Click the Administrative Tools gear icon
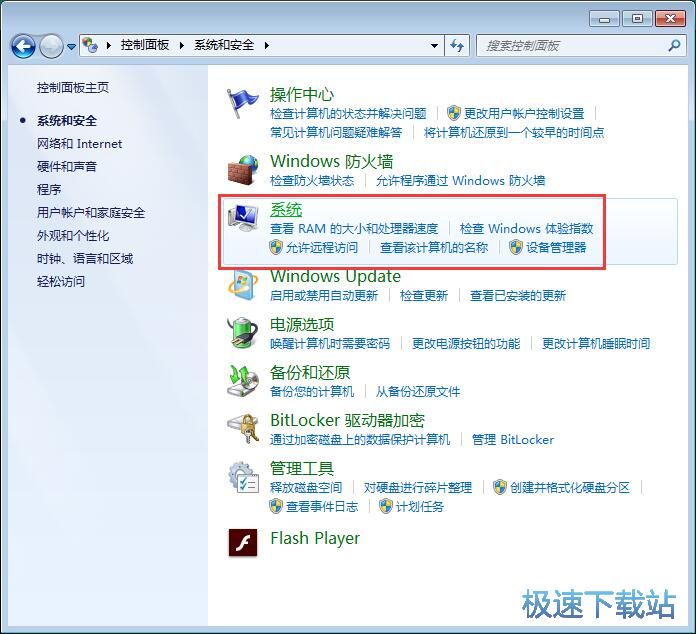This screenshot has height=634, width=696. click(243, 477)
